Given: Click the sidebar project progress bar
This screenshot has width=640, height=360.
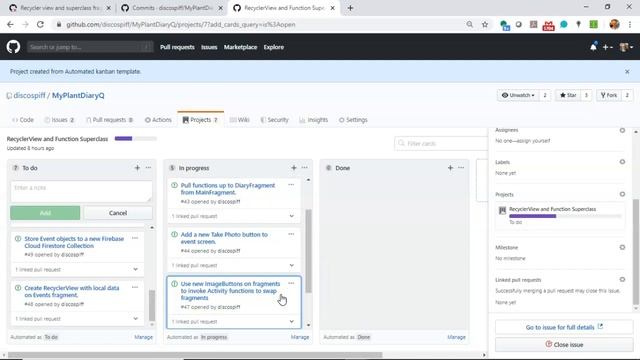Looking at the screenshot, I should (565, 216).
